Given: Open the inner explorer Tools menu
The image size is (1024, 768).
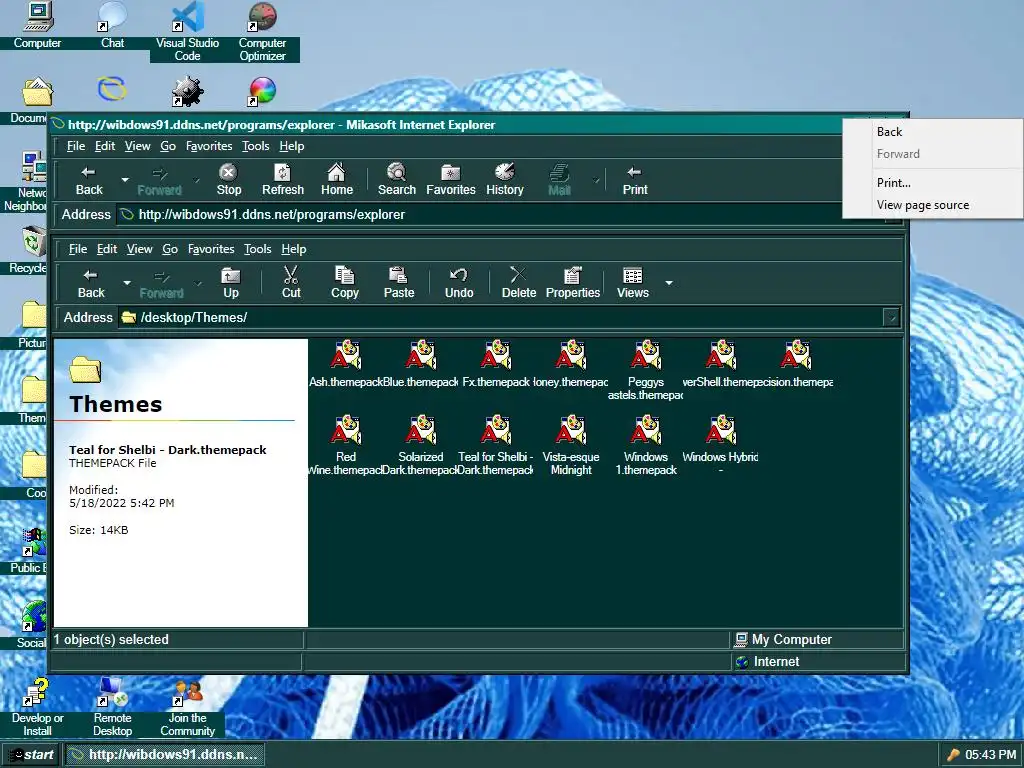Looking at the screenshot, I should click(257, 249).
